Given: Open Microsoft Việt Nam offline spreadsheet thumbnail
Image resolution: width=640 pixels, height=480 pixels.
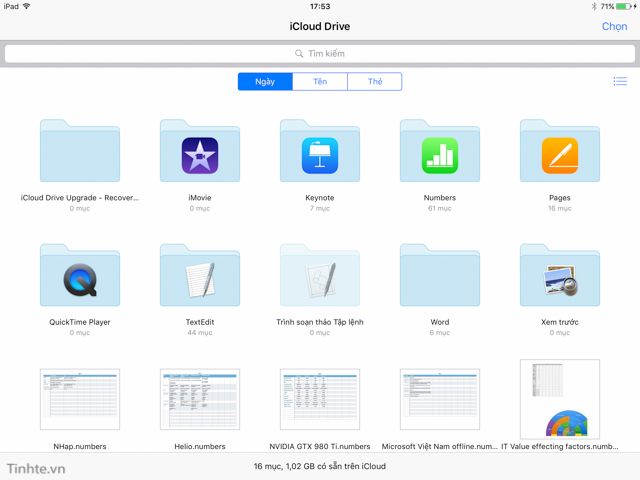Looking at the screenshot, I should (x=440, y=399).
